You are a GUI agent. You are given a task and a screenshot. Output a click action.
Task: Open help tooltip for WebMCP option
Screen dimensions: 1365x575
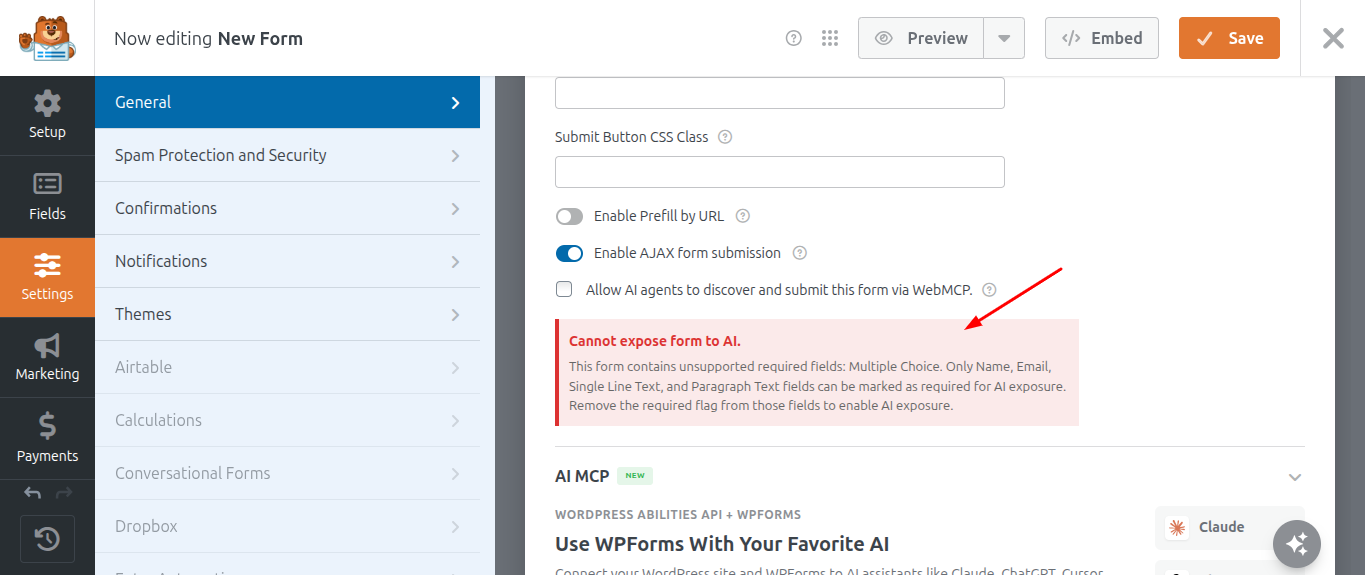[989, 290]
